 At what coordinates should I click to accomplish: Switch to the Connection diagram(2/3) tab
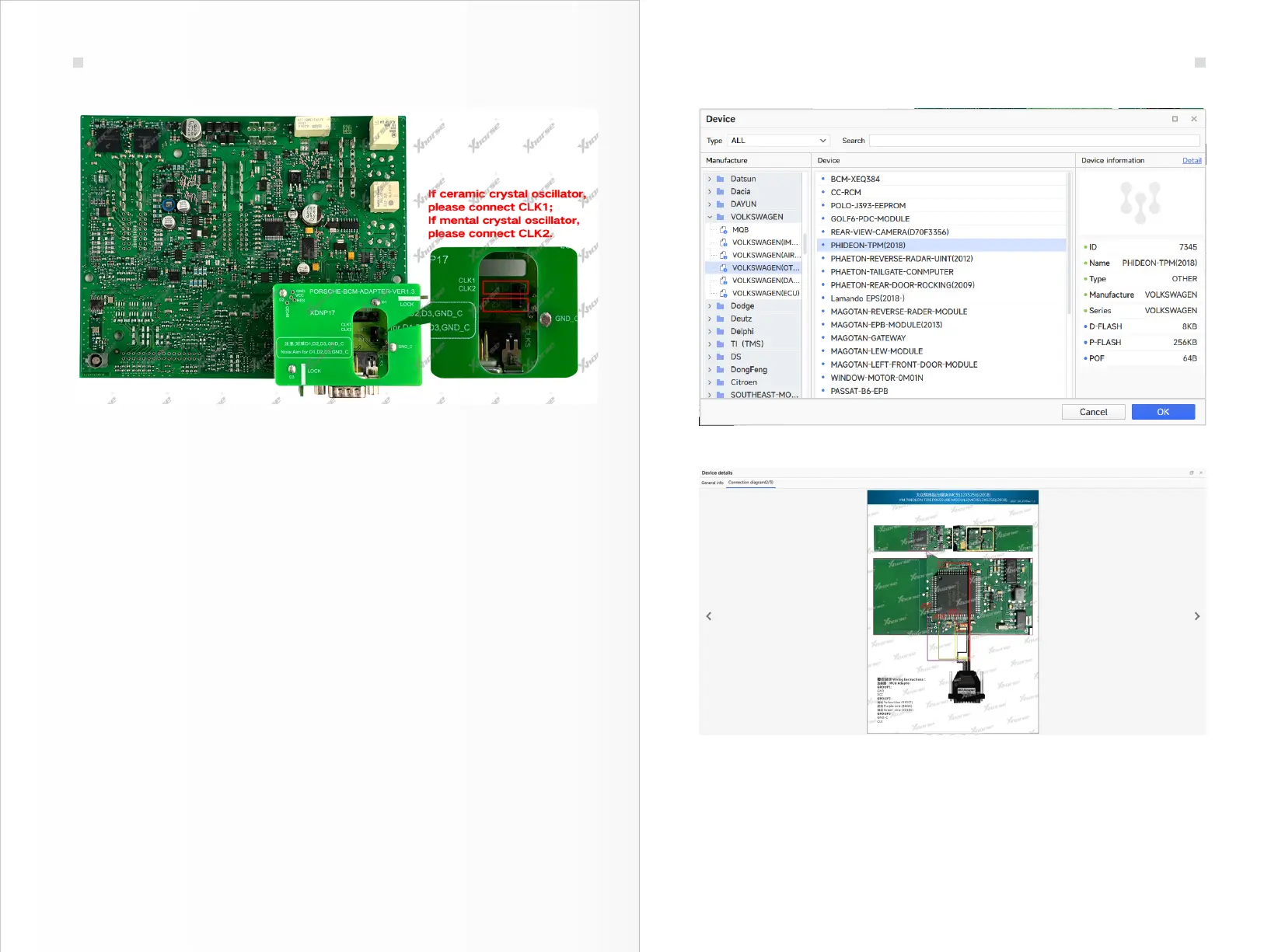click(751, 483)
